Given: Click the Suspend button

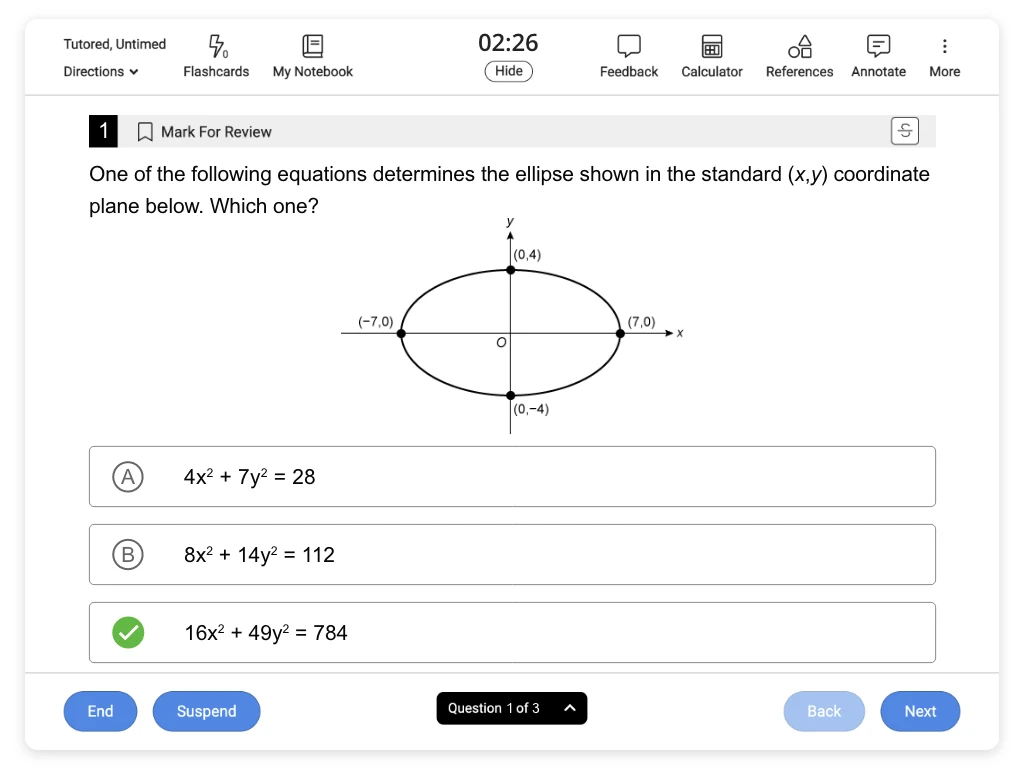Looking at the screenshot, I should click(x=206, y=711).
